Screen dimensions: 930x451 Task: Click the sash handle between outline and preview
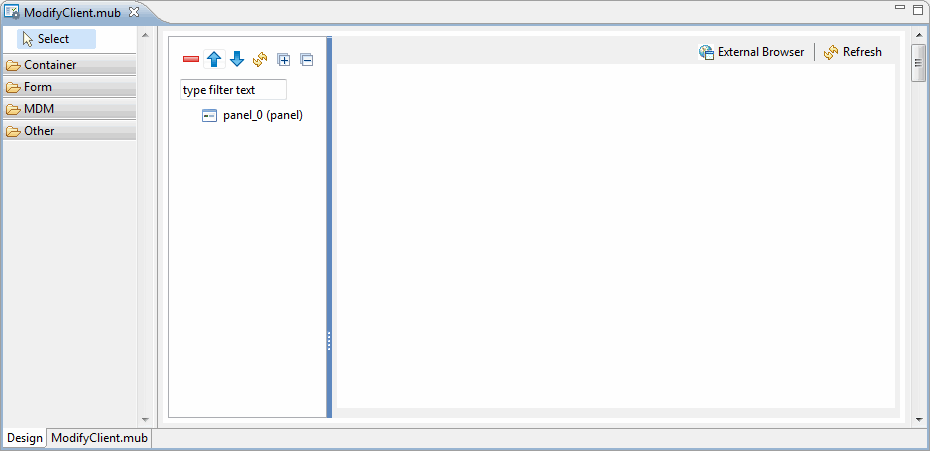click(329, 341)
